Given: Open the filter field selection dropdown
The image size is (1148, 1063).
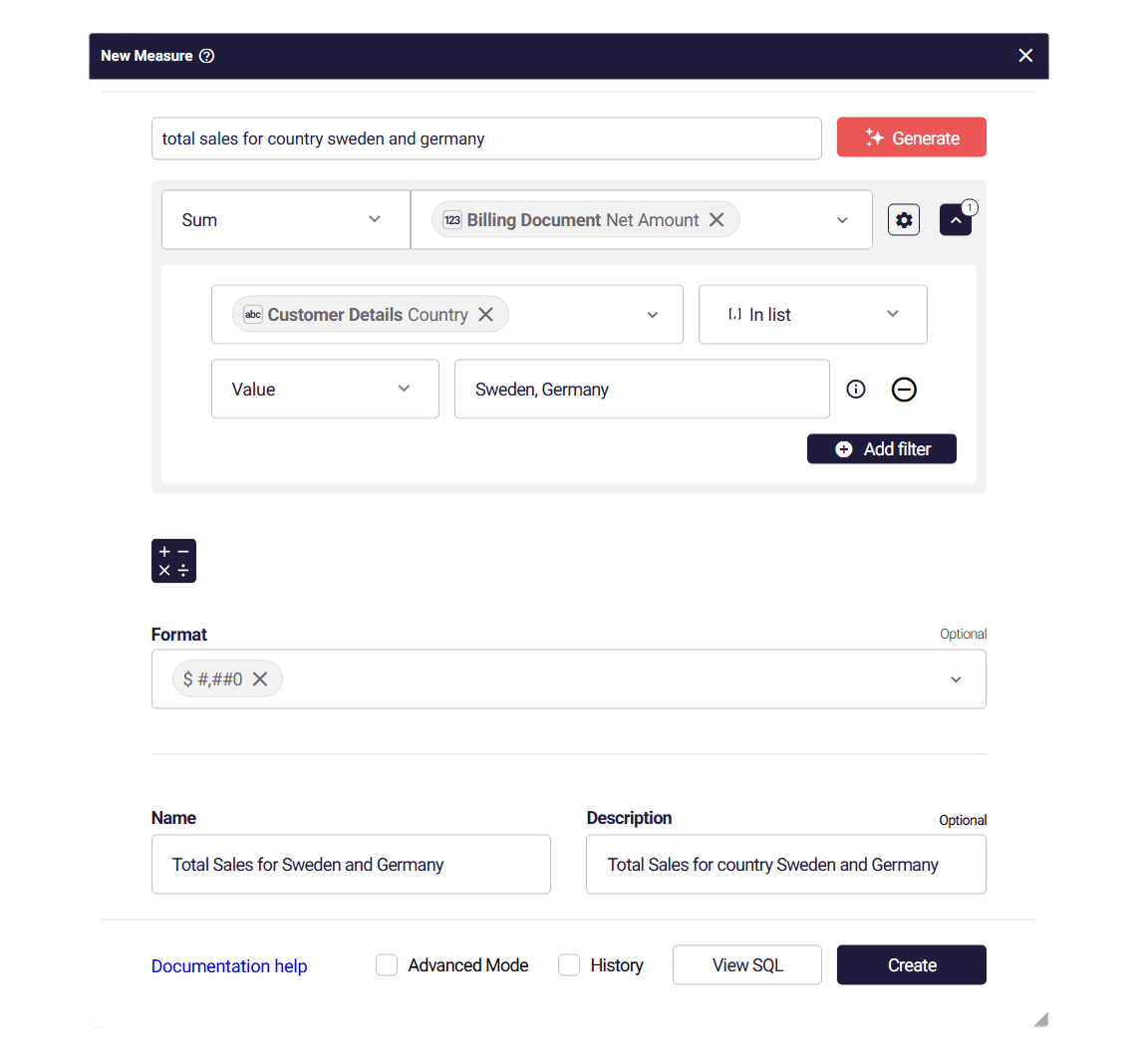Looking at the screenshot, I should (x=653, y=314).
